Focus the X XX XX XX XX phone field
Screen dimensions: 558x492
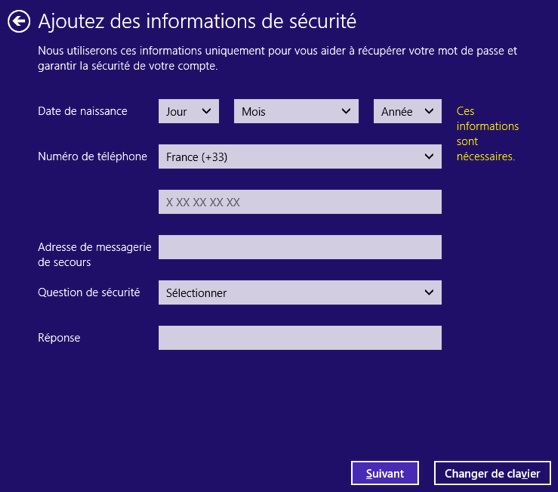(x=300, y=202)
